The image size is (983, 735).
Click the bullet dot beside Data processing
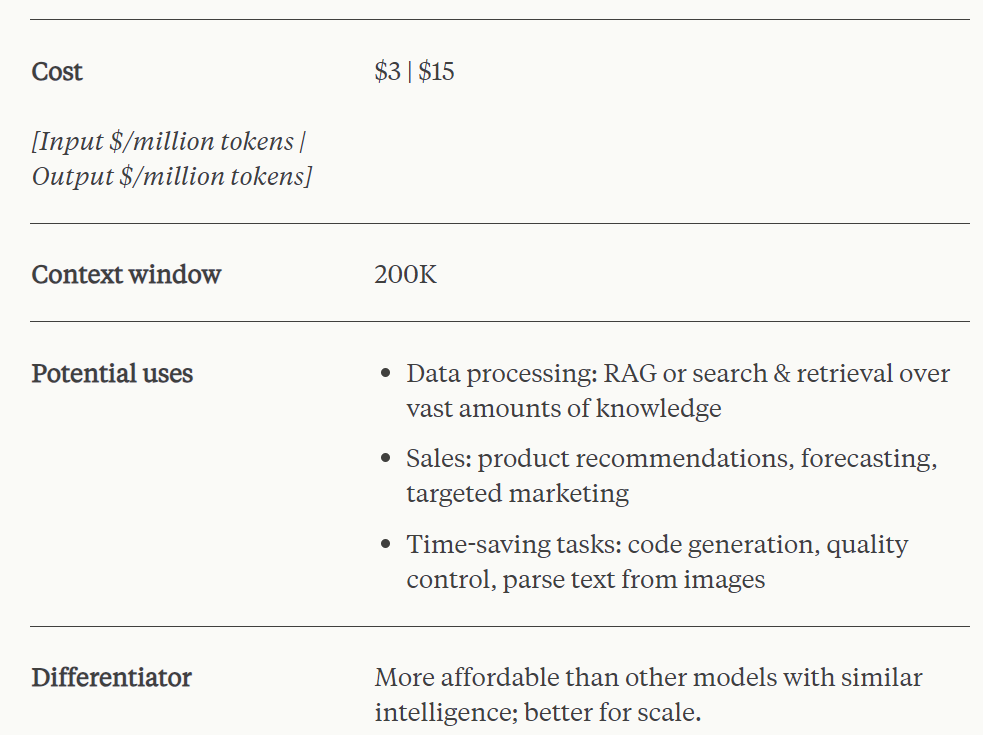pyautogui.click(x=386, y=375)
